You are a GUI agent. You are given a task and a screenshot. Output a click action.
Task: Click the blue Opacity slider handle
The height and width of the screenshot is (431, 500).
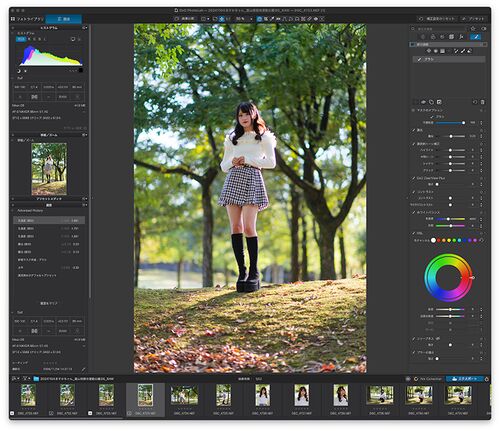[x=463, y=123]
